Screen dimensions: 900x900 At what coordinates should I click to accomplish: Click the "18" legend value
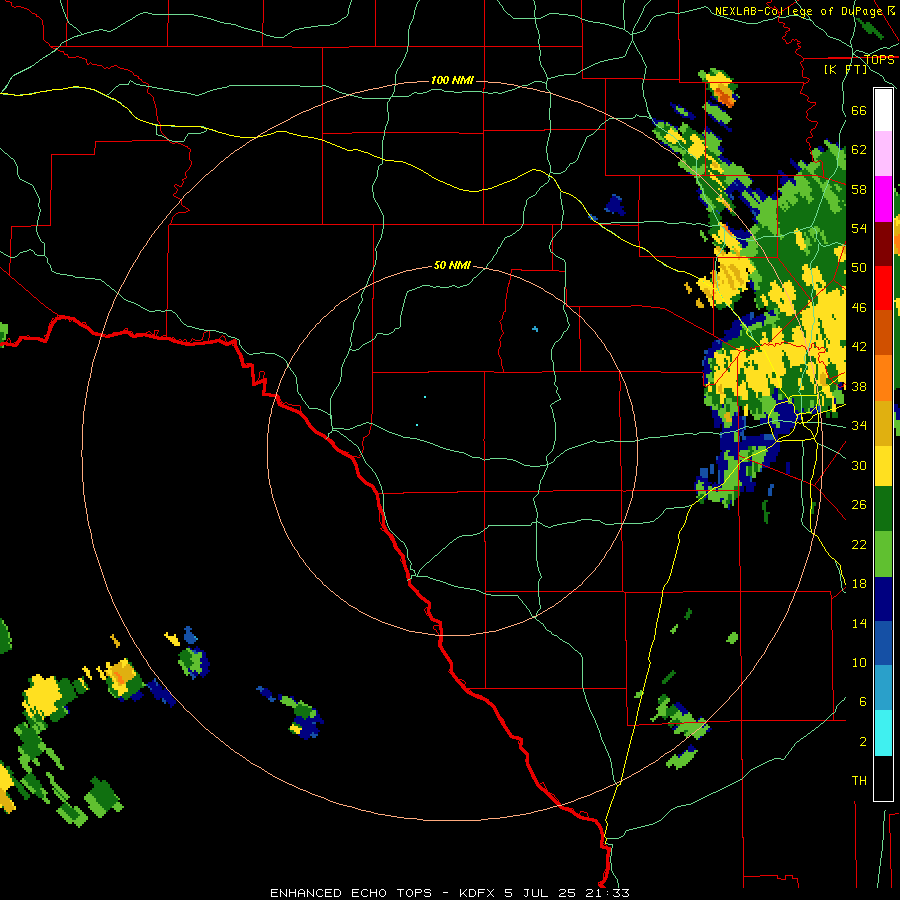click(x=859, y=584)
